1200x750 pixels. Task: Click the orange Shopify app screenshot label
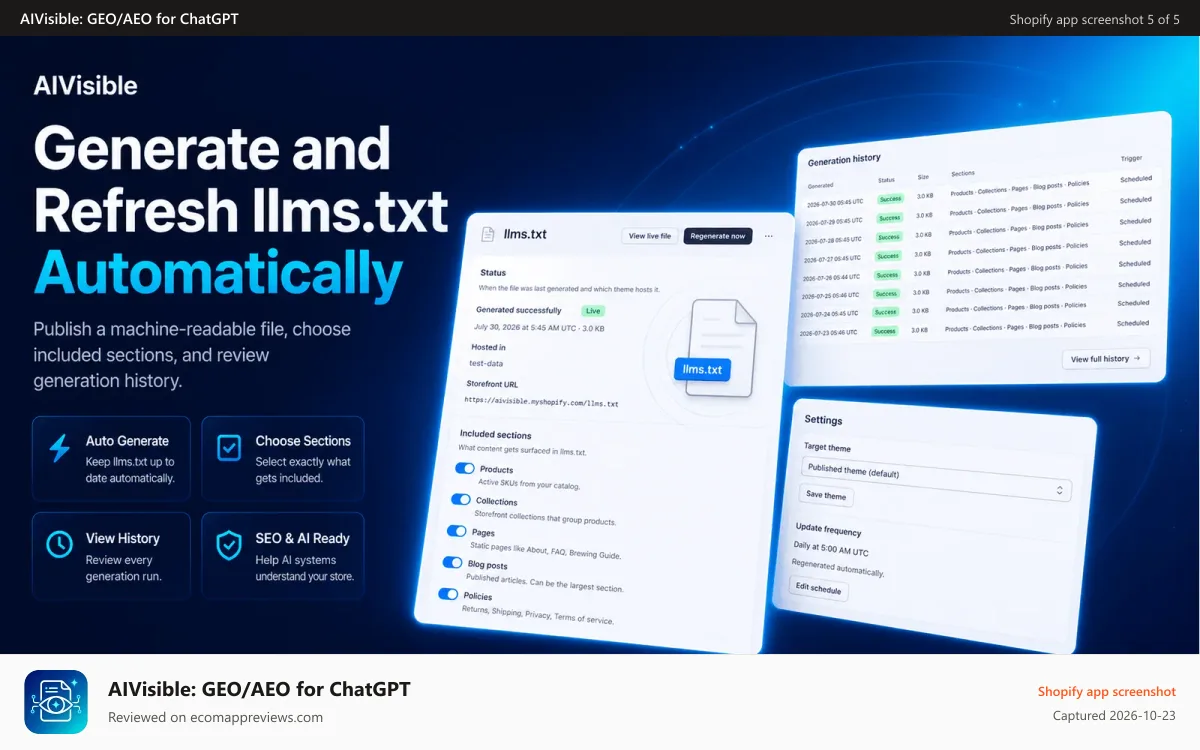tap(1107, 691)
